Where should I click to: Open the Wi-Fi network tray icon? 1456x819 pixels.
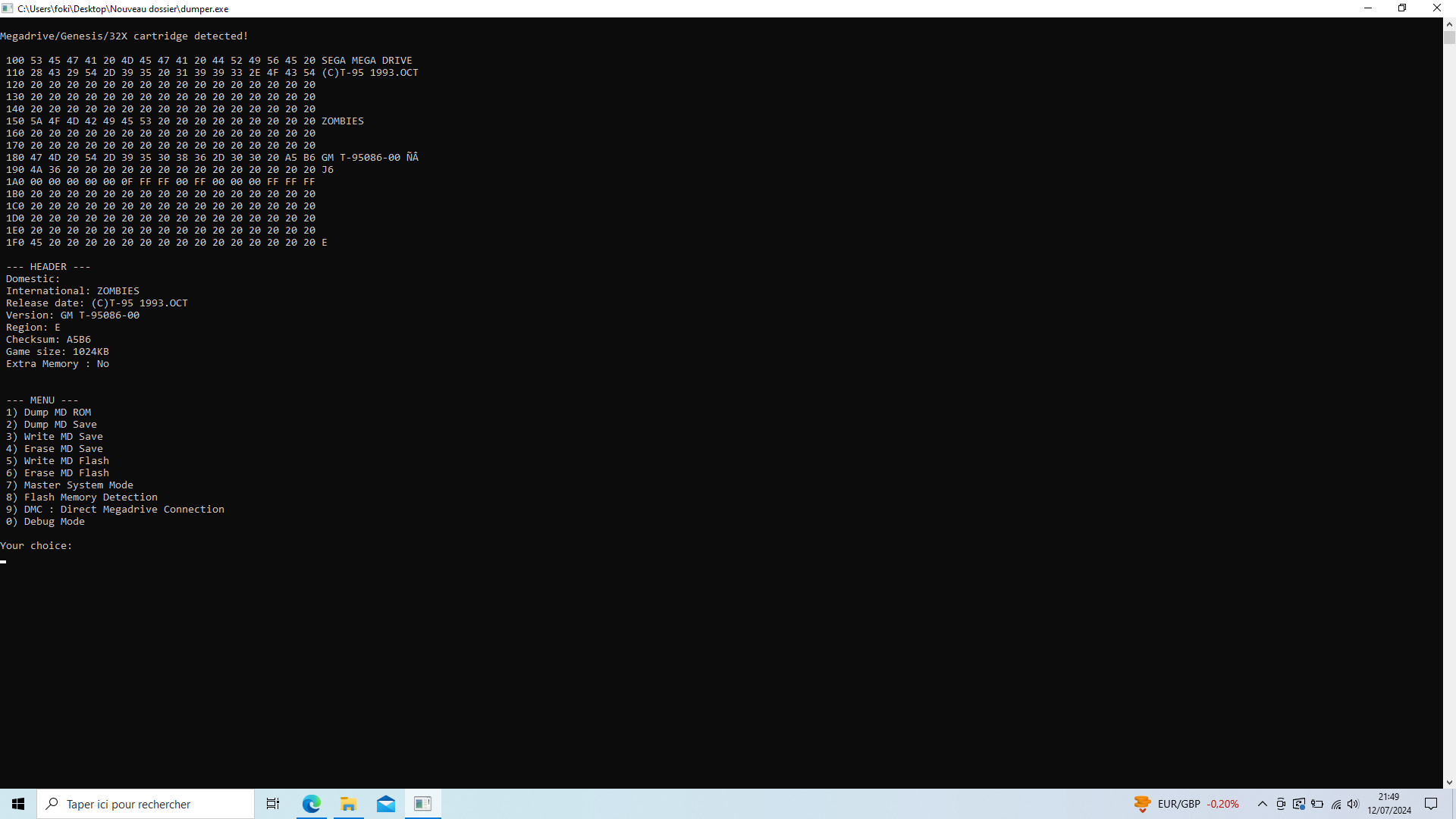point(1336,804)
